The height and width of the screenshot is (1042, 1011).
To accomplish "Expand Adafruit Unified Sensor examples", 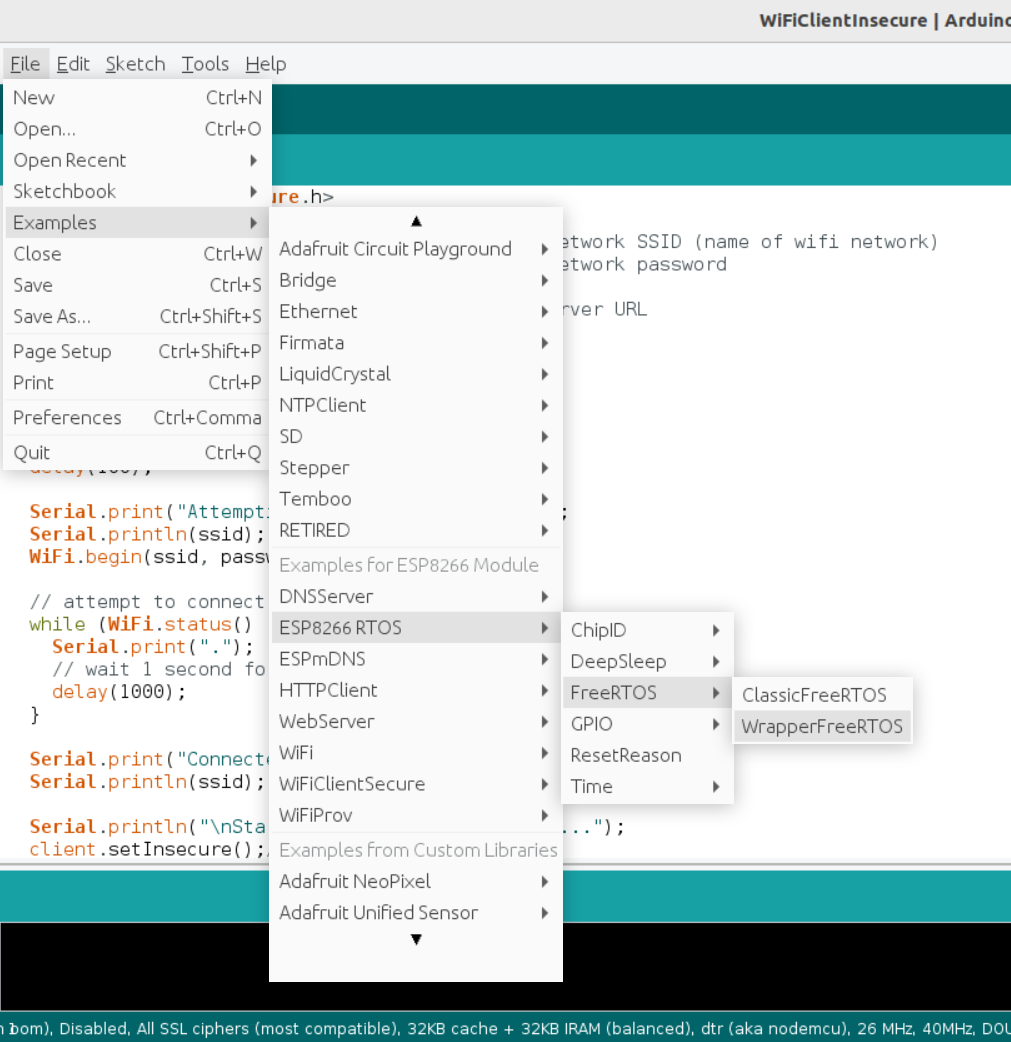I will click(x=416, y=913).
